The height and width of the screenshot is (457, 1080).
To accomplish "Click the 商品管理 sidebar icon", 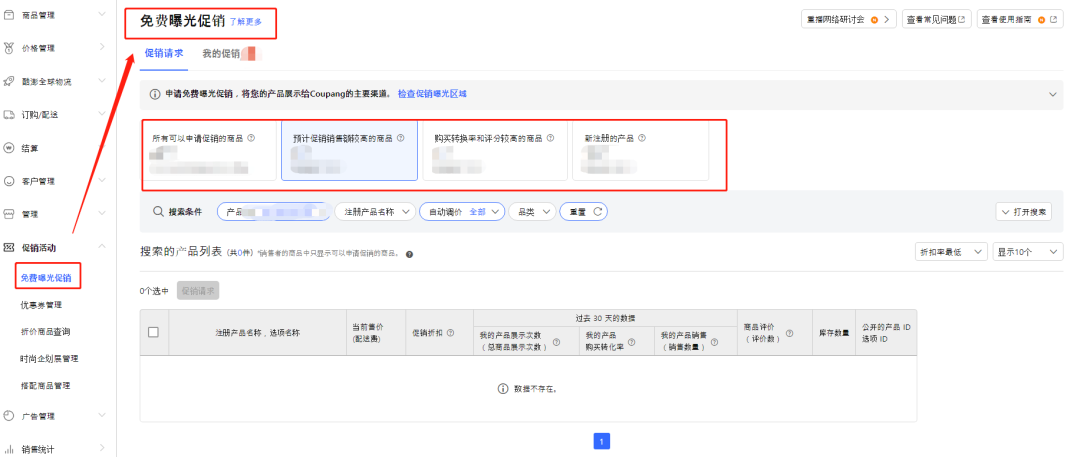I will tap(9, 14).
